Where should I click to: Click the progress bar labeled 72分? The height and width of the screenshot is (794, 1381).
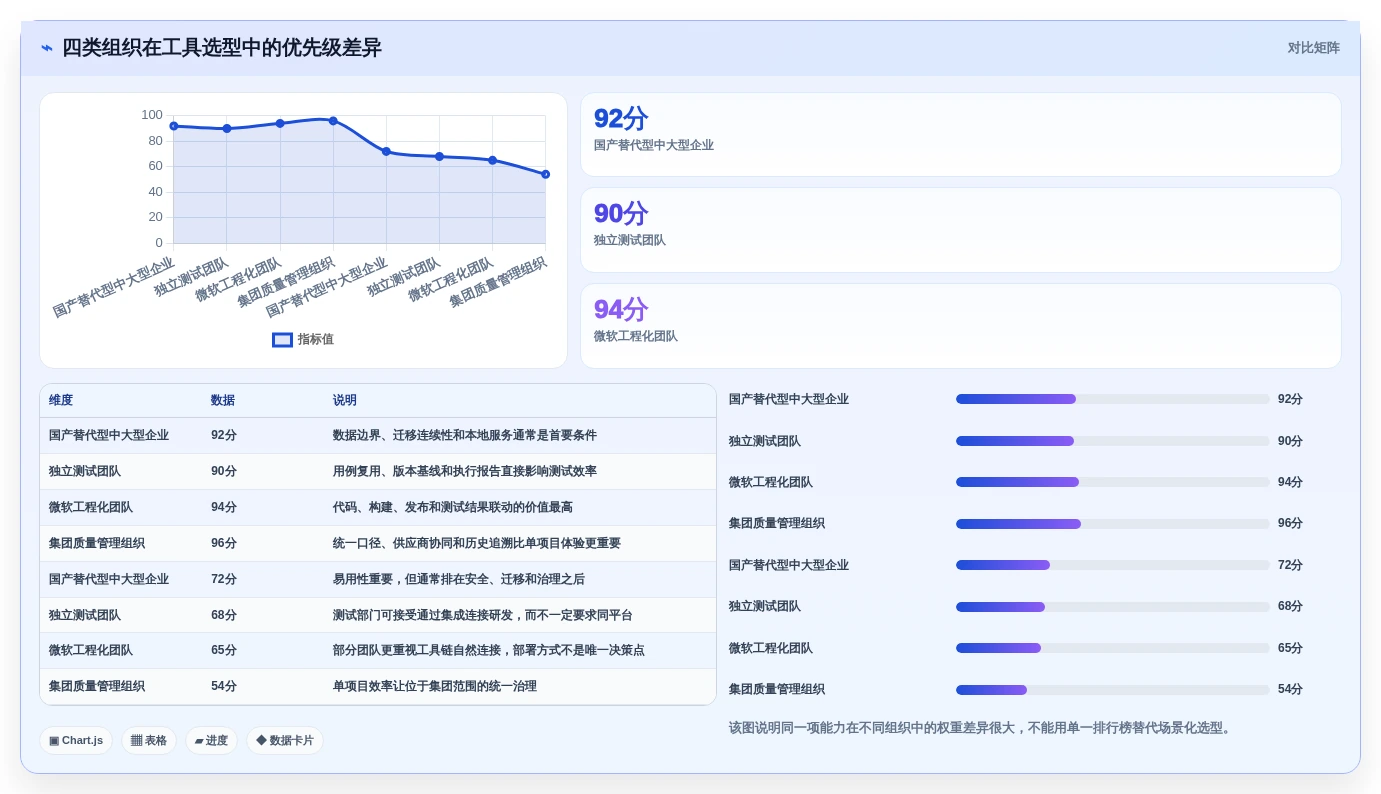(x=1113, y=565)
